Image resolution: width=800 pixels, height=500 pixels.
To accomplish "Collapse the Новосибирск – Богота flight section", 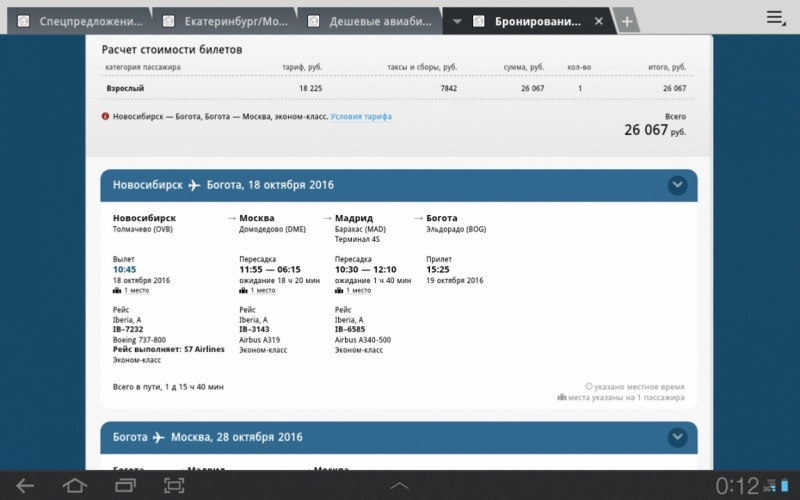I will pos(678,185).
